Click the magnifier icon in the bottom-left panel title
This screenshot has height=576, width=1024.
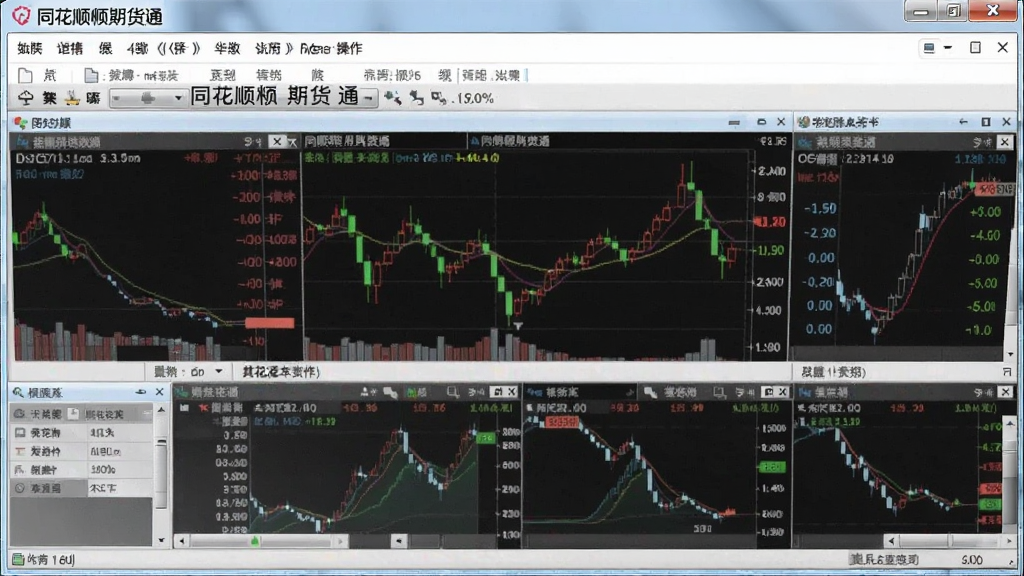[x=18, y=392]
